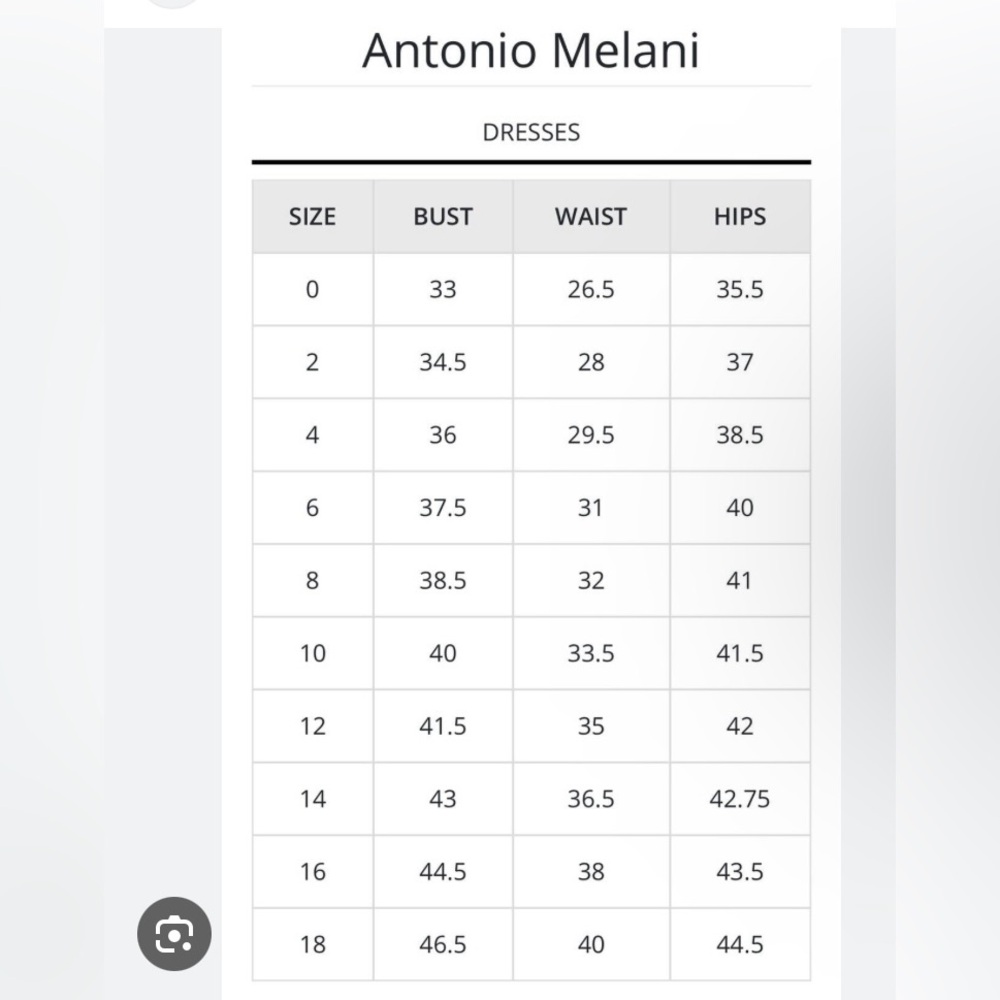Click the SIZE column header
Viewport: 1000px width, 1000px height.
coord(312,217)
